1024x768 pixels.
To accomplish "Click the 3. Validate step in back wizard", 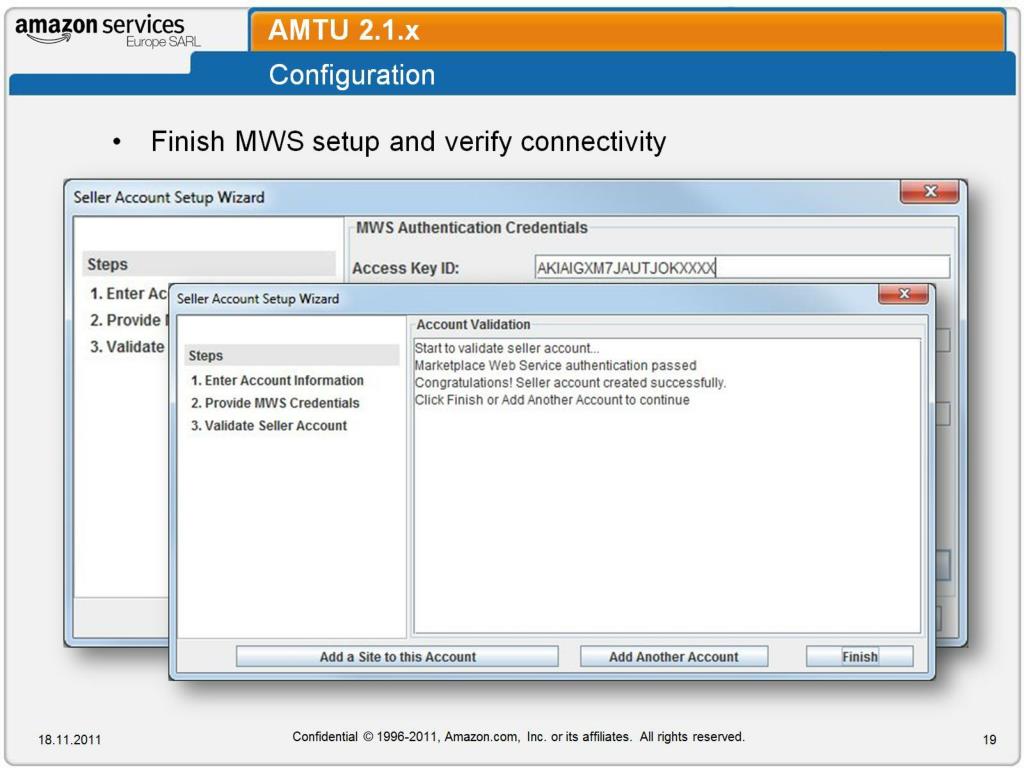I will coord(127,347).
